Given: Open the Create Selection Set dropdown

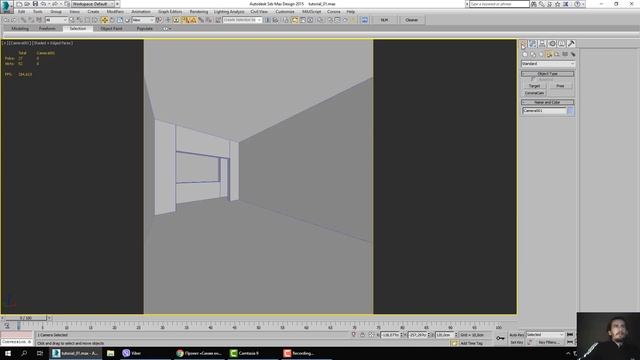Looking at the screenshot, I should (x=242, y=20).
